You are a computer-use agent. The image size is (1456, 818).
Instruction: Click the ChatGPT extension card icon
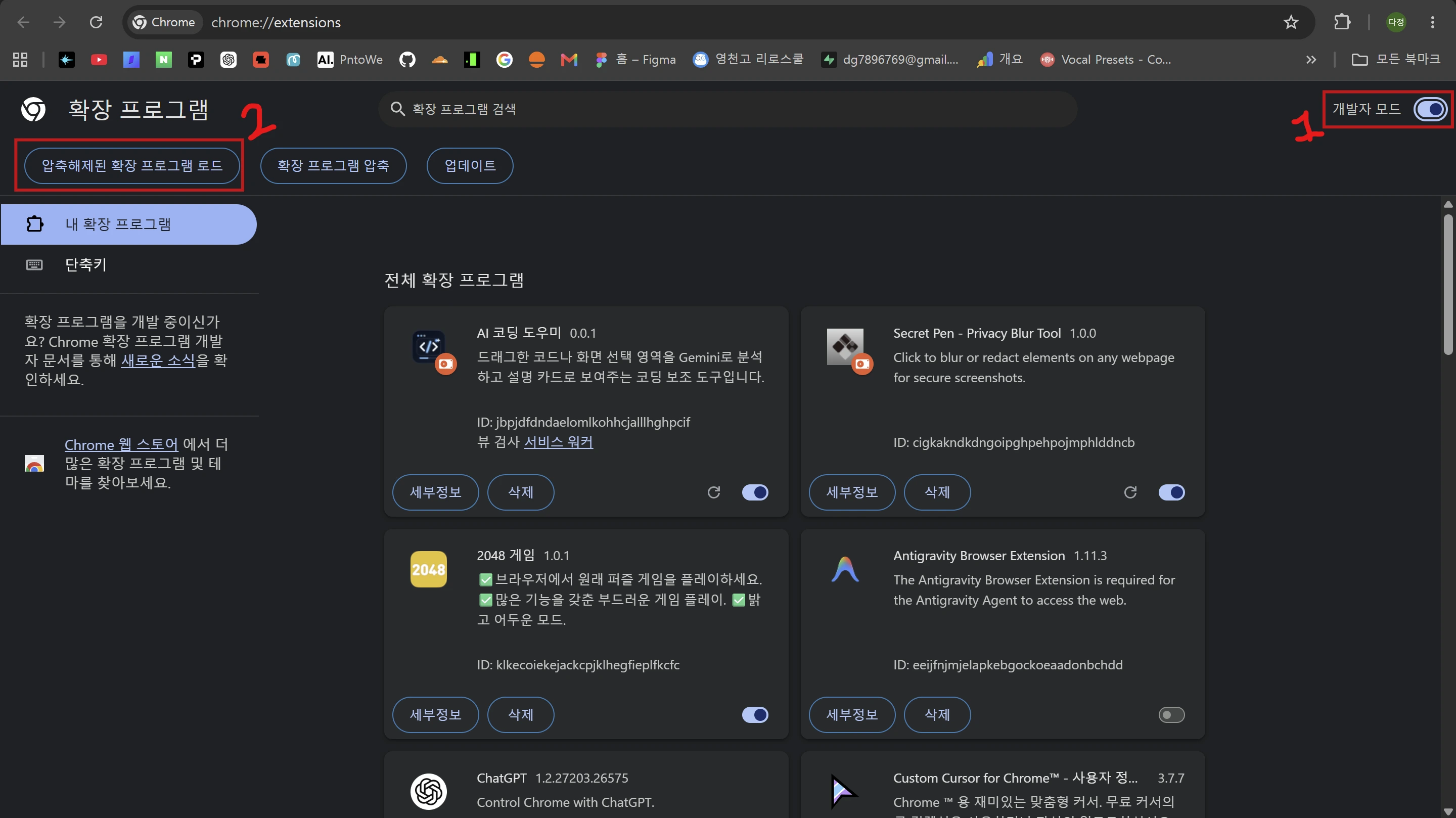click(x=428, y=791)
